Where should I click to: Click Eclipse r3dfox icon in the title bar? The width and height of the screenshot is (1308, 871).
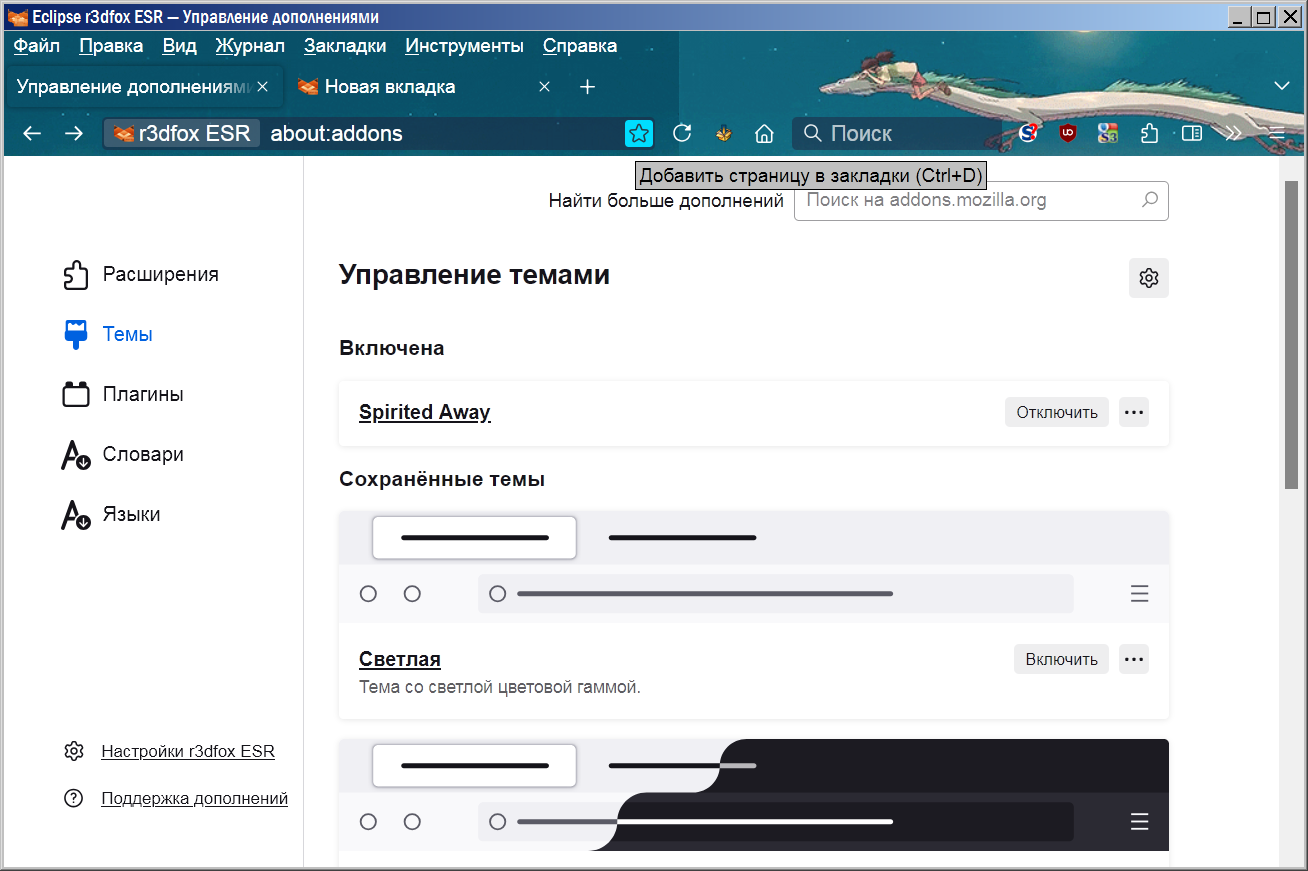(x=18, y=17)
